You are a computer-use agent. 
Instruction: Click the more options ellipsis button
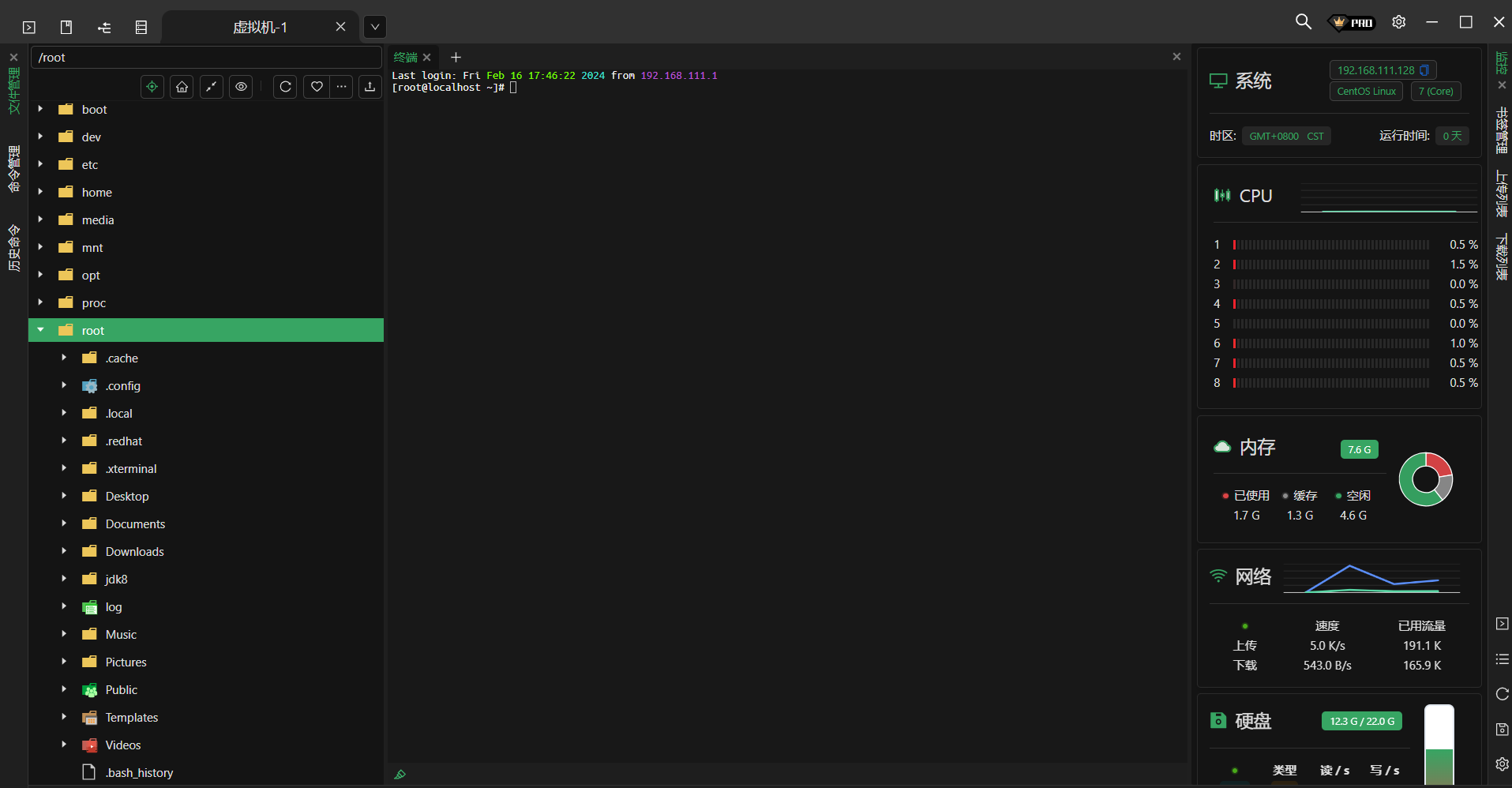[341, 87]
